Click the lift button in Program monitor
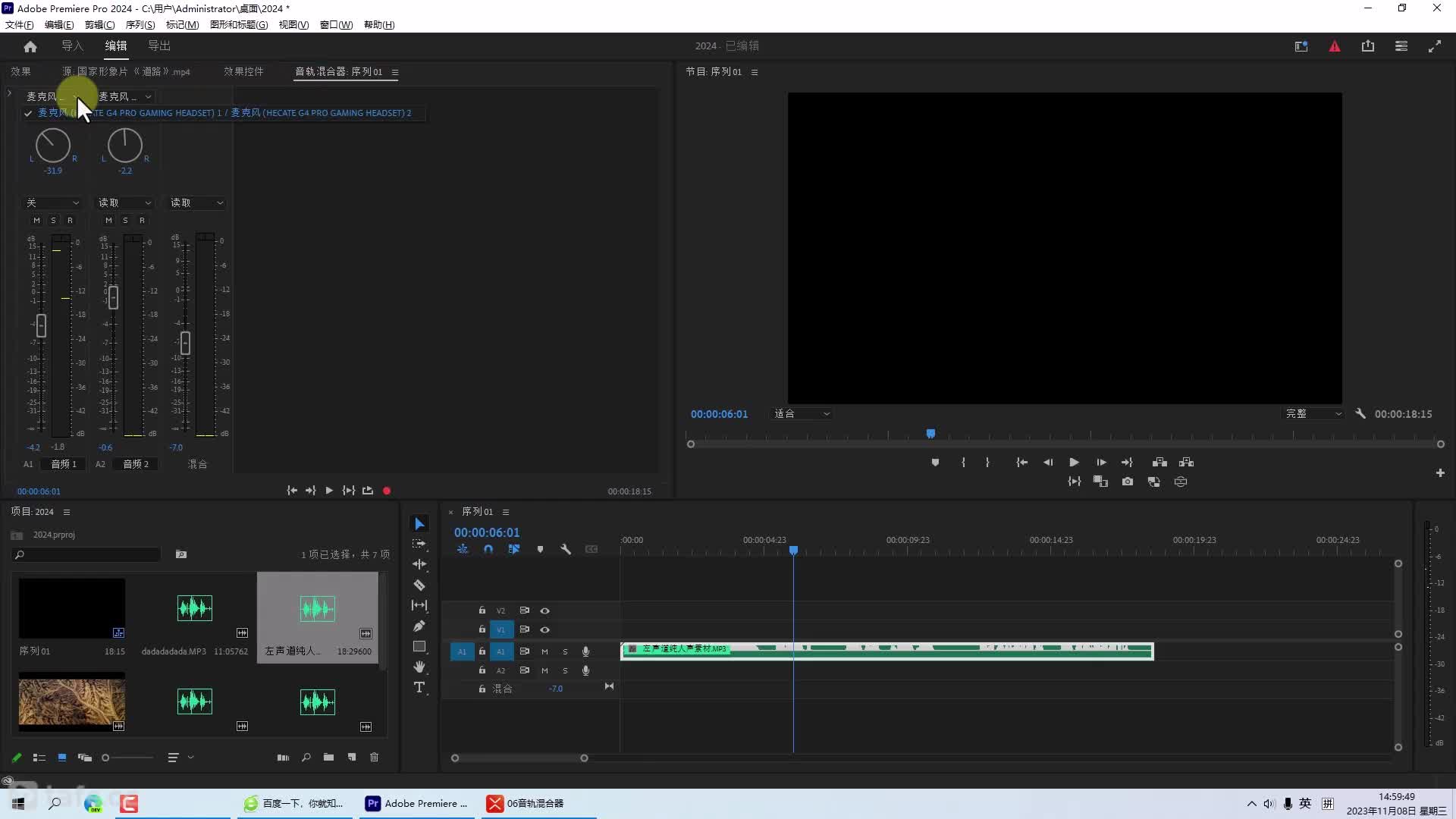 tap(1159, 463)
